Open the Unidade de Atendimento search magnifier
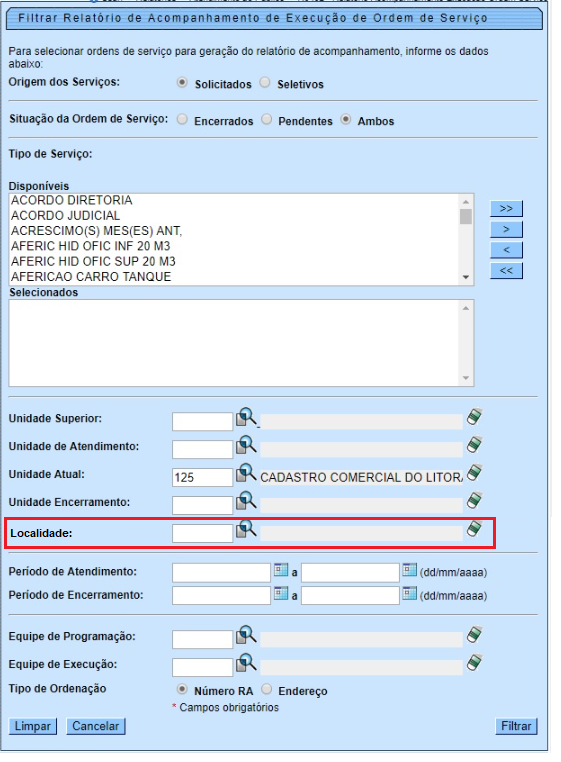 (246, 446)
